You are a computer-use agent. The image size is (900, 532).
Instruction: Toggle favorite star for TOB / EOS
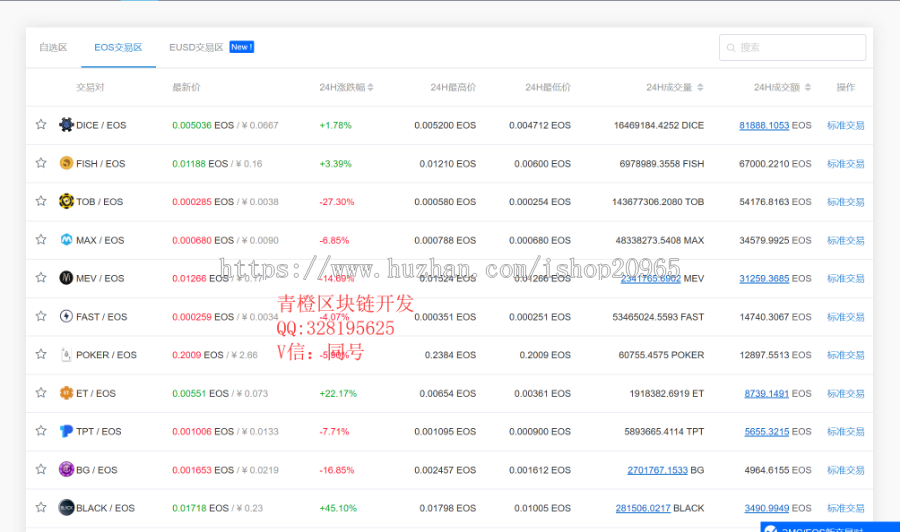point(41,201)
